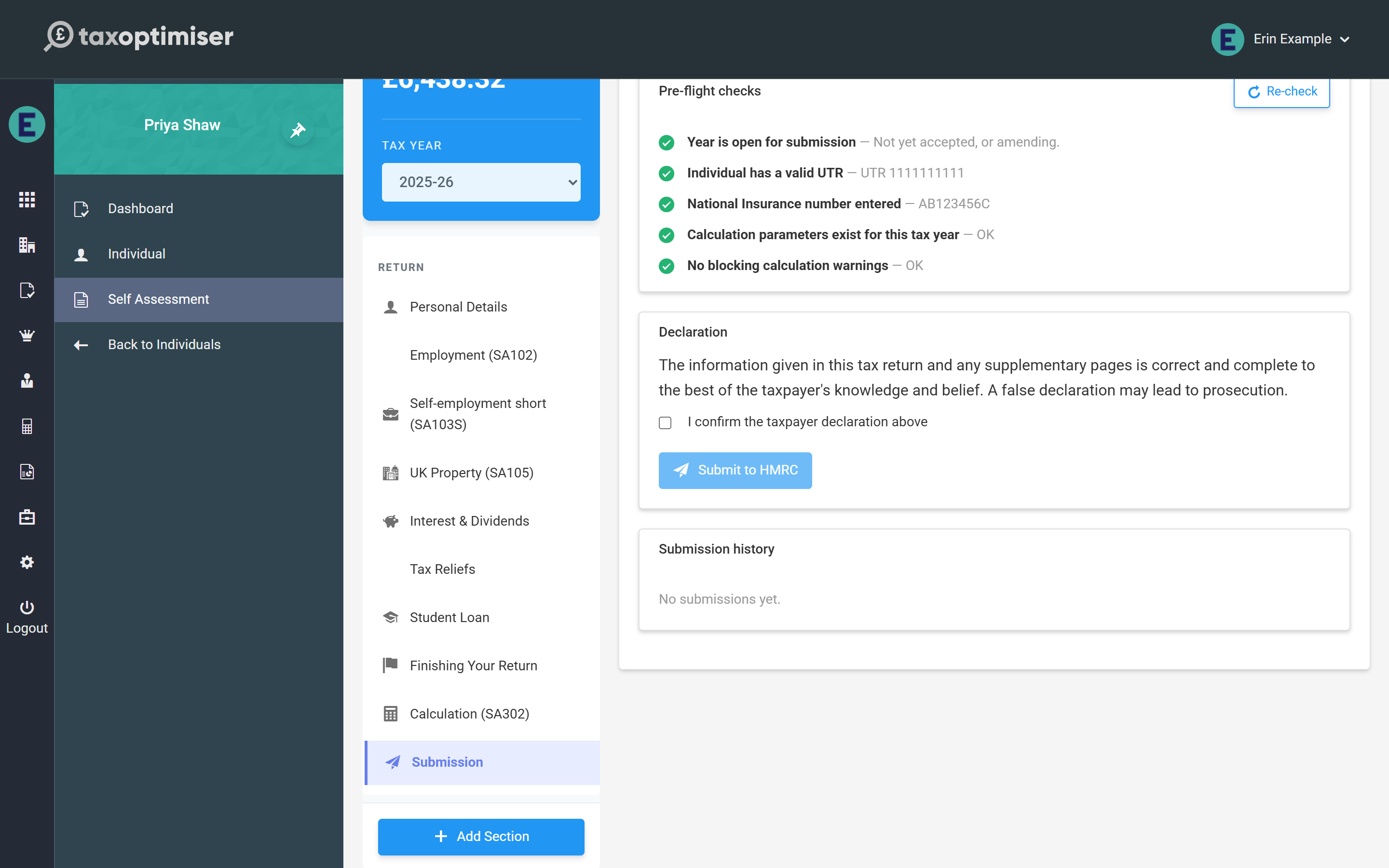Click the taxoptimiser logo
Viewport: 1389px width, 868px height.
(x=139, y=37)
